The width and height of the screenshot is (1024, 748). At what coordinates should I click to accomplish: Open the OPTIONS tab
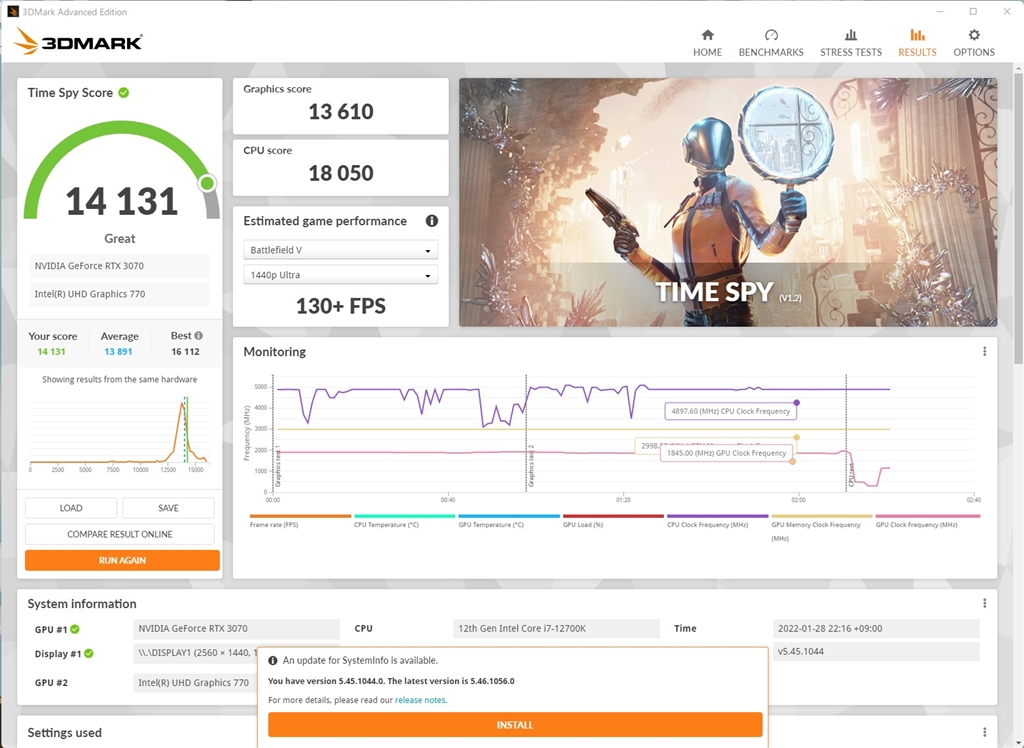click(x=974, y=43)
